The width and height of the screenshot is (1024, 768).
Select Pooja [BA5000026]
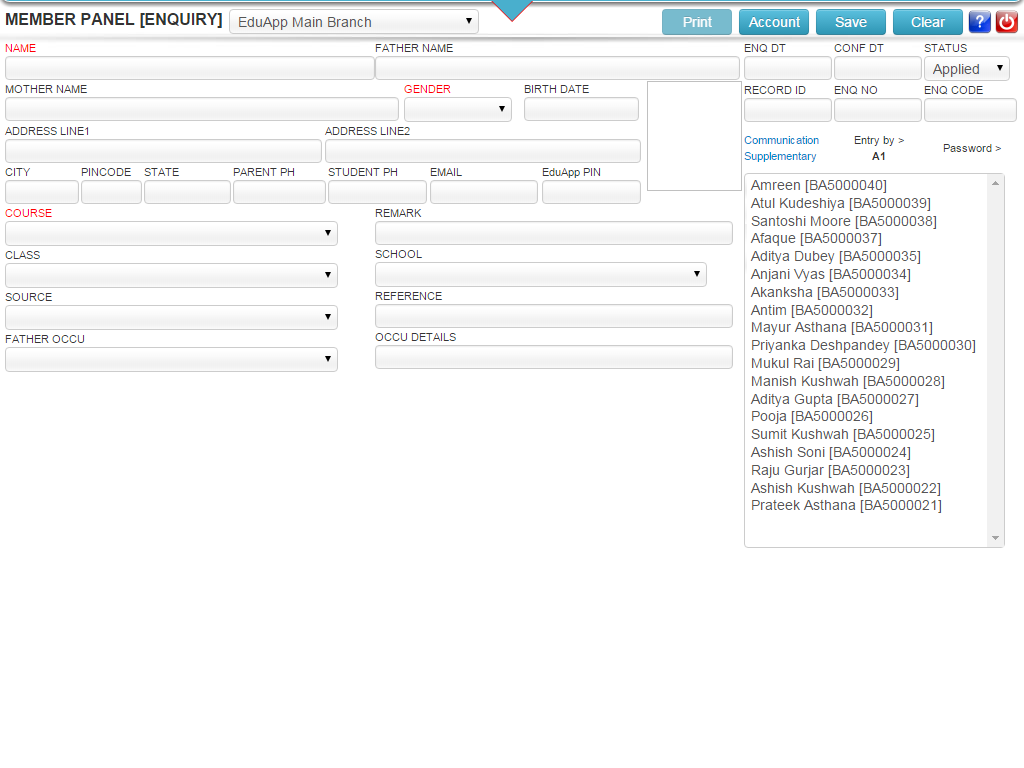[811, 417]
